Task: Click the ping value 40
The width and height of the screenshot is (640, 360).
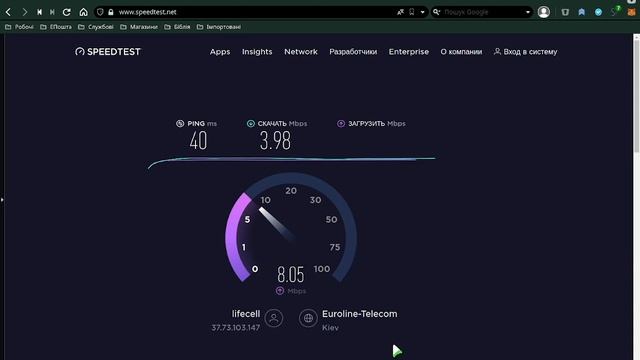Action: (x=198, y=140)
